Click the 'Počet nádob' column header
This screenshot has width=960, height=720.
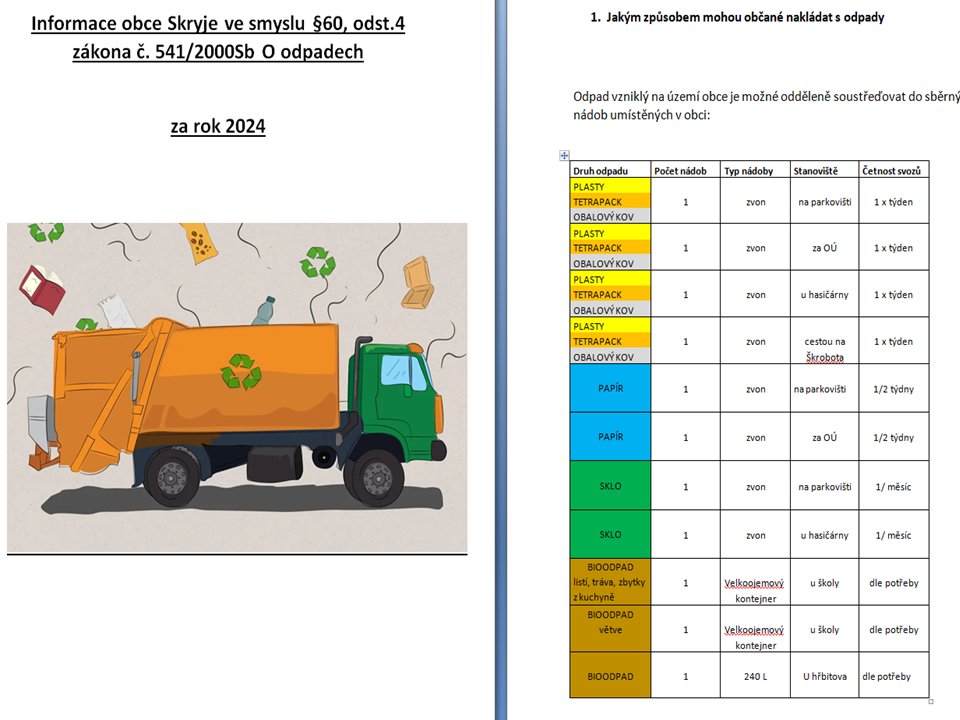(685, 171)
